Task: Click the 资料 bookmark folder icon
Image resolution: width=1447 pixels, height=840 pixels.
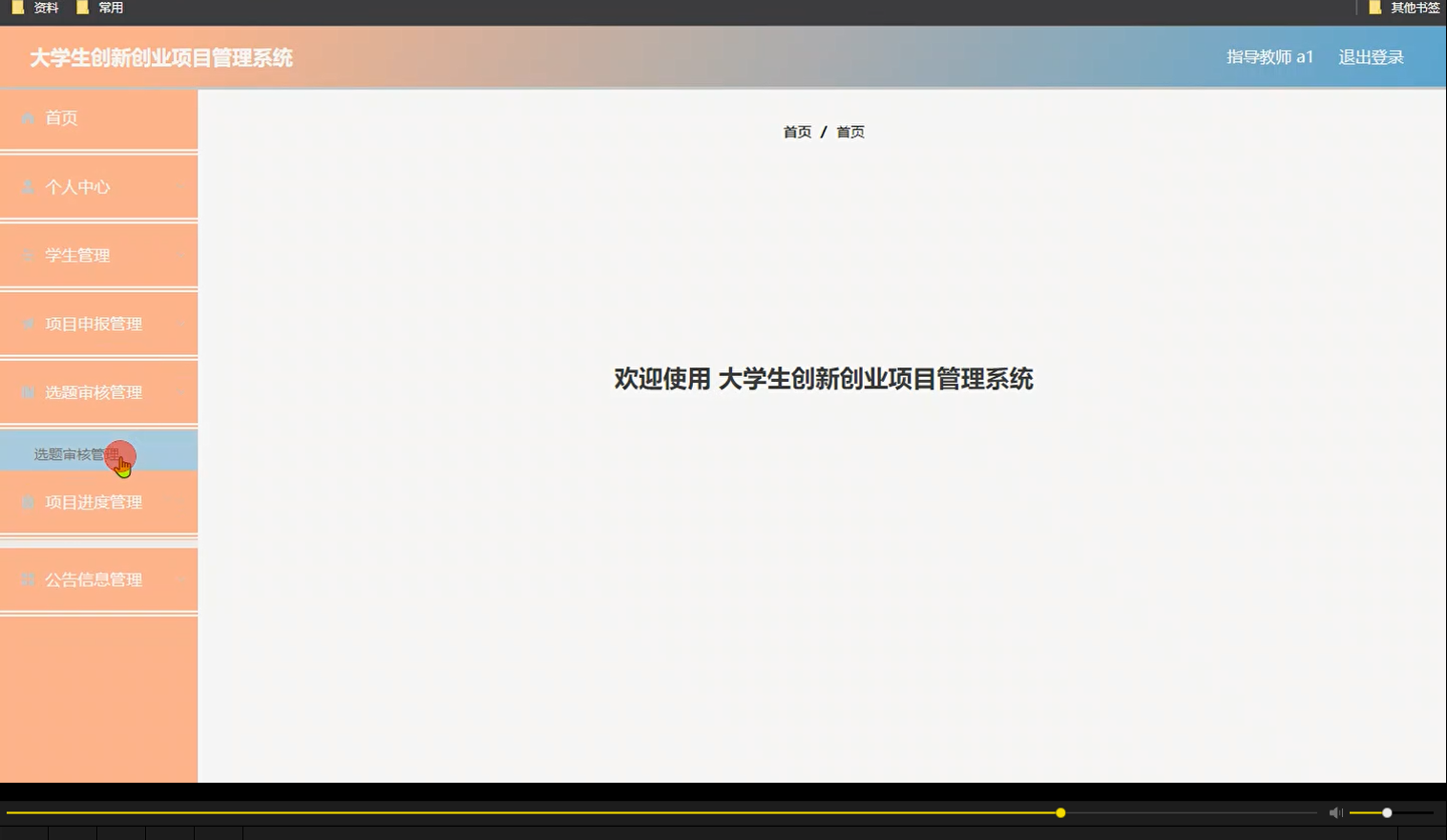Action: point(17,7)
